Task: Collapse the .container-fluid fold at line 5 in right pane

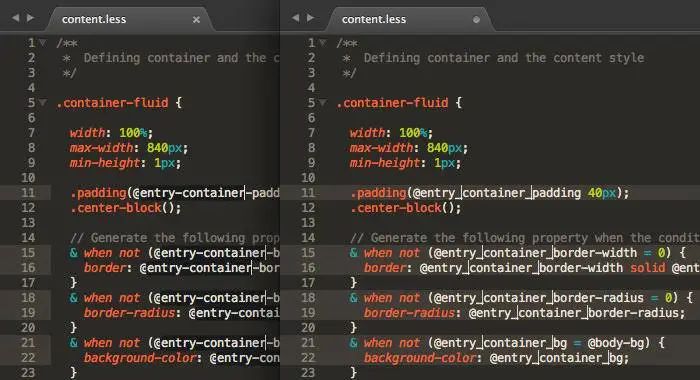Action: click(323, 103)
